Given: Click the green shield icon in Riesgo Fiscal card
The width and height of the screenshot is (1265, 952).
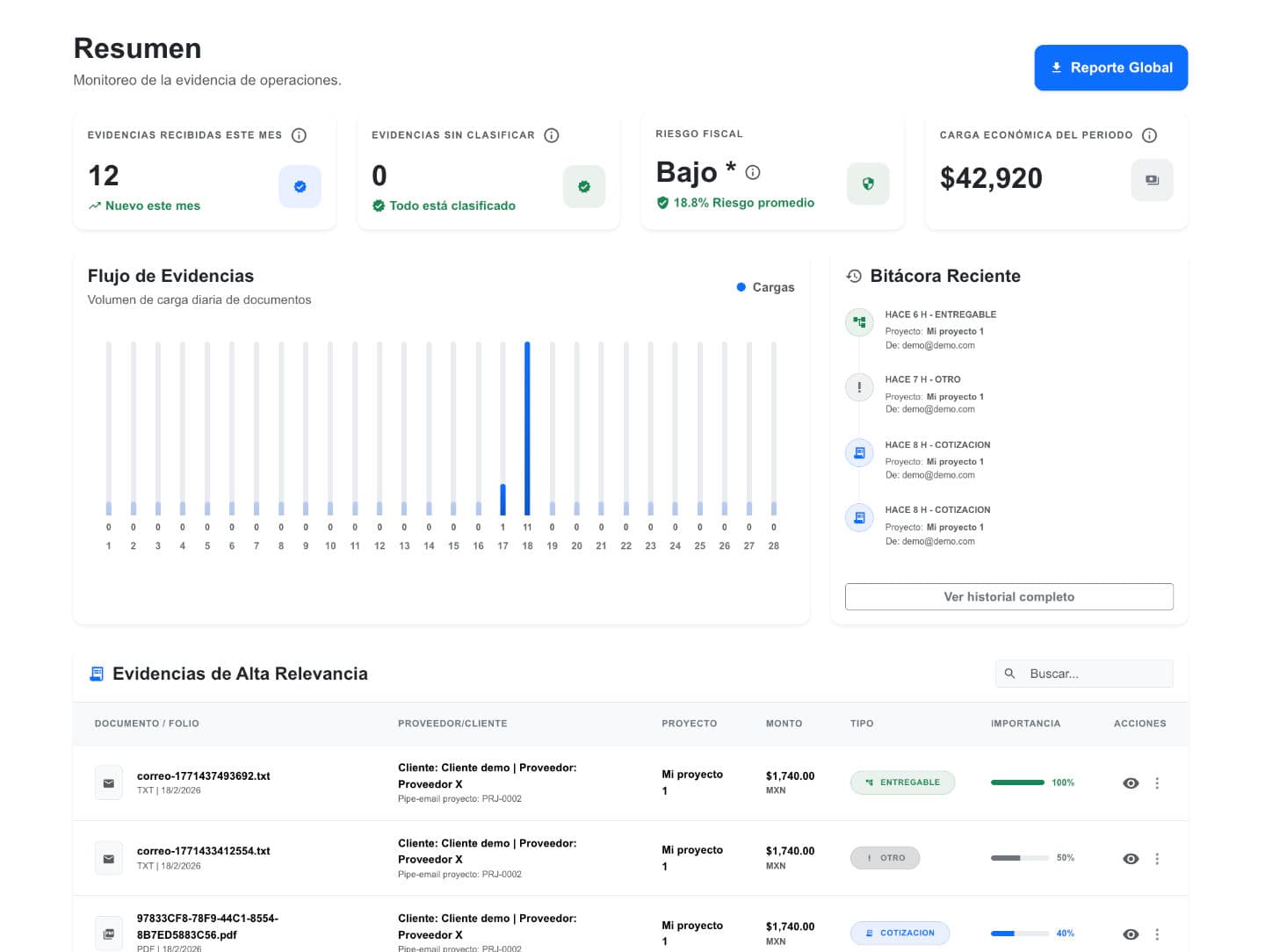Looking at the screenshot, I should [868, 184].
